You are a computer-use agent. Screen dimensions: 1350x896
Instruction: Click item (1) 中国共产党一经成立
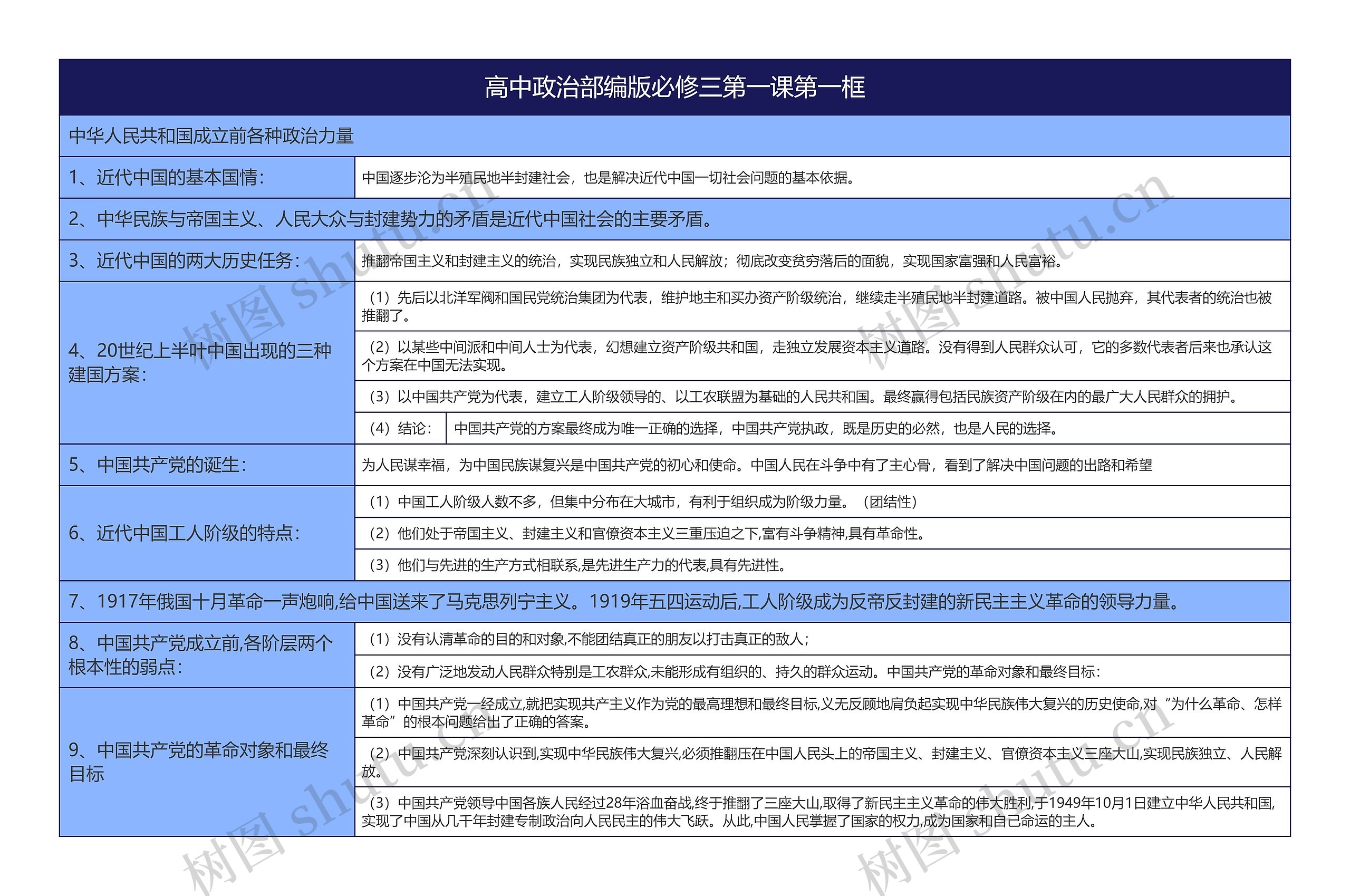[822, 712]
